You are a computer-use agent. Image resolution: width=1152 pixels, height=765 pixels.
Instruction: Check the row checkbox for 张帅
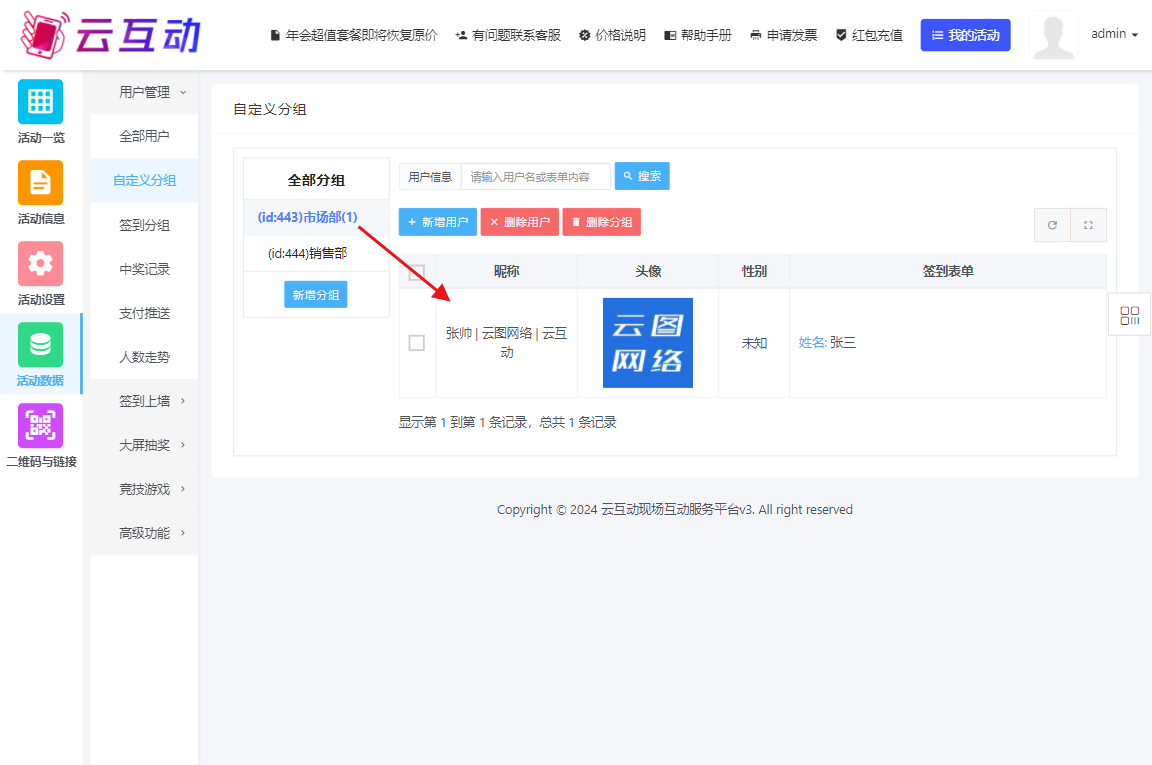pyautogui.click(x=417, y=343)
